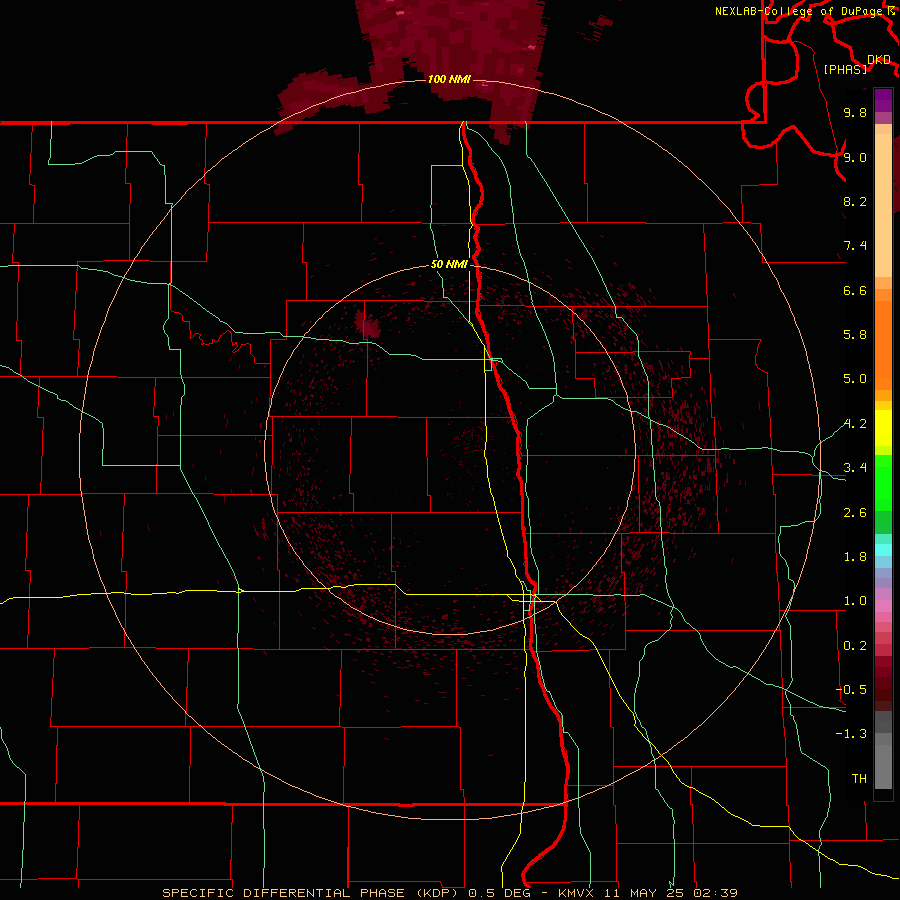Click the 3.4 color scale value

click(855, 468)
